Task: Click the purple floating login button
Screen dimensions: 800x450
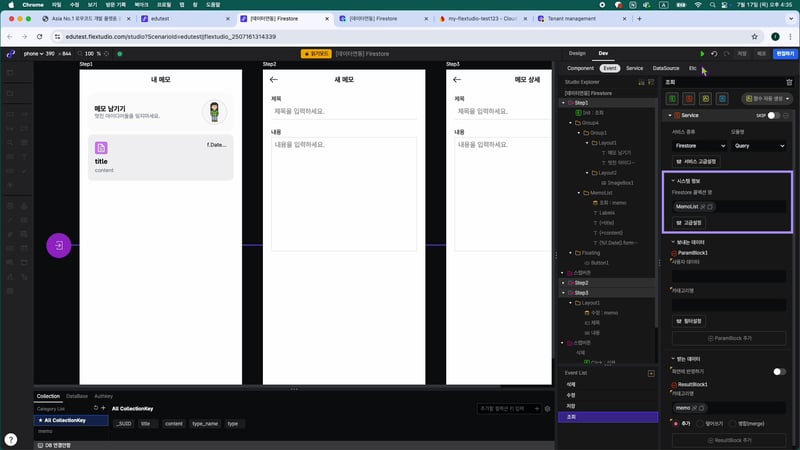Action: [x=59, y=245]
